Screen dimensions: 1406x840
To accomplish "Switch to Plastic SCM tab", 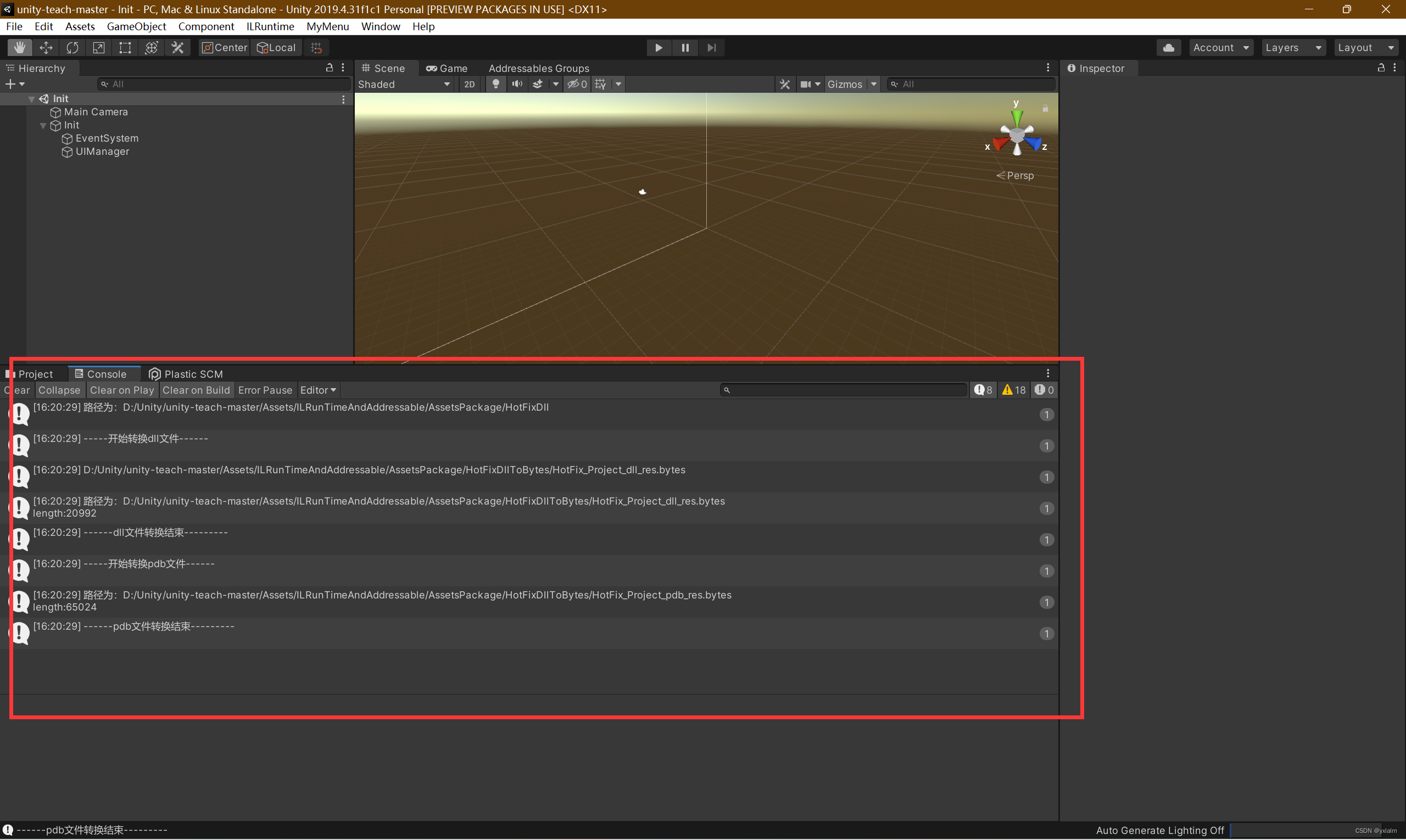I will pyautogui.click(x=186, y=373).
